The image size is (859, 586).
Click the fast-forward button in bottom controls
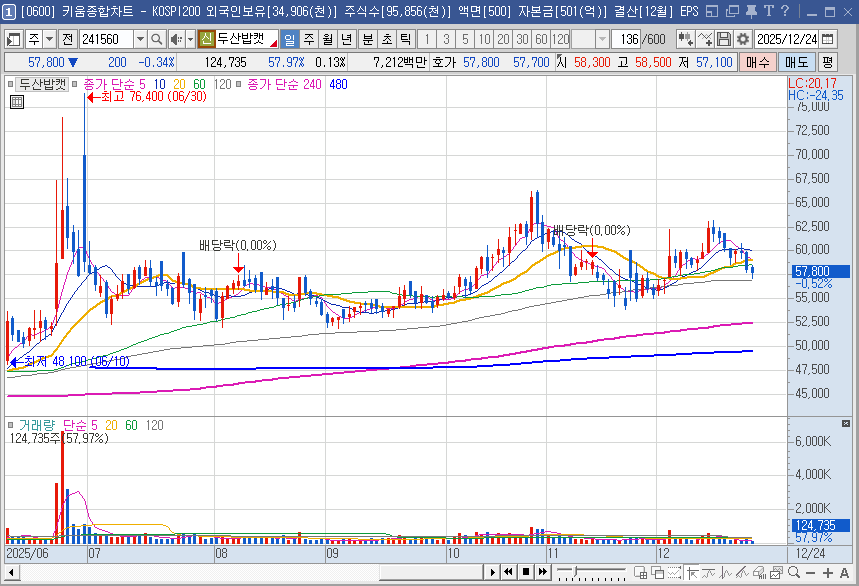coord(542,572)
